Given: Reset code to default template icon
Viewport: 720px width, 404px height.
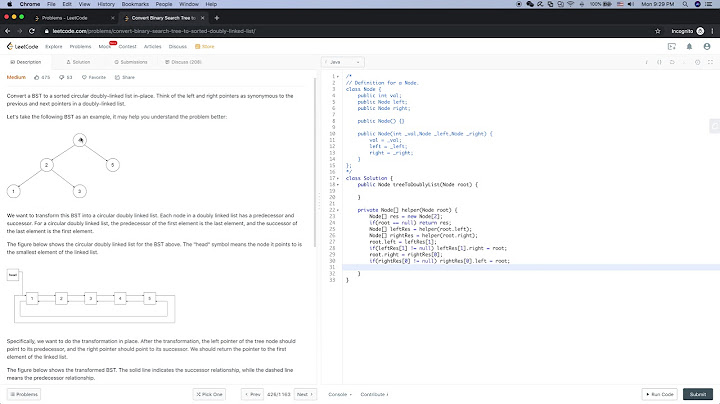Looking at the screenshot, I should point(672,62).
